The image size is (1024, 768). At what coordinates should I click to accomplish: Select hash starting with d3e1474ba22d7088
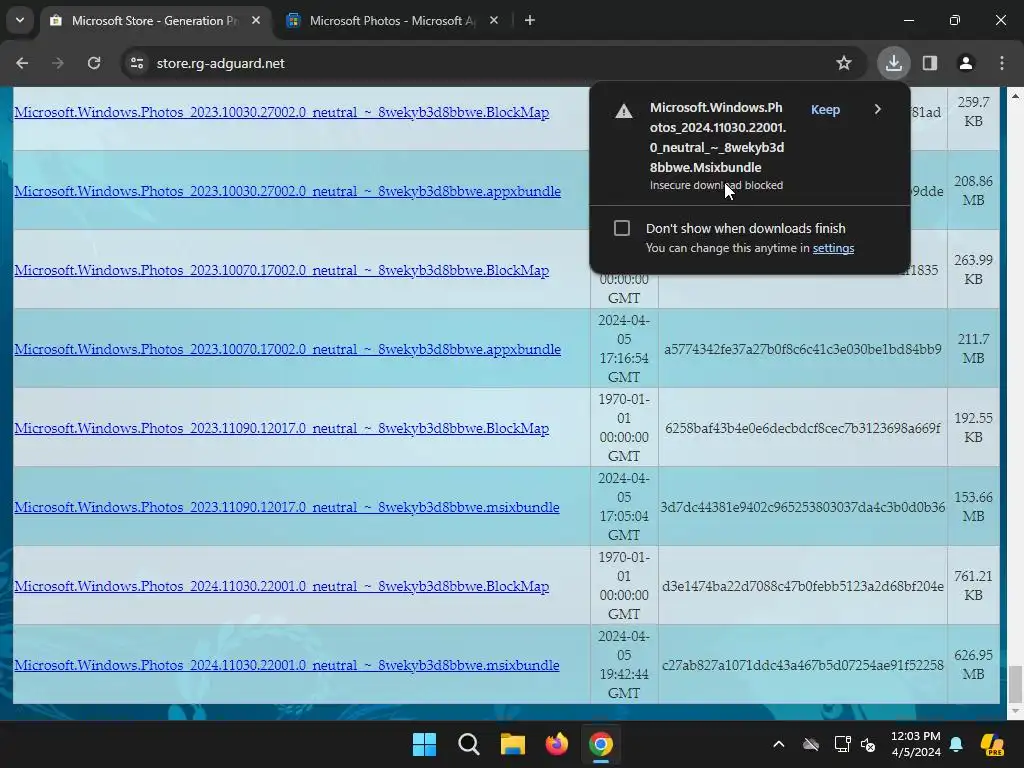(803, 586)
